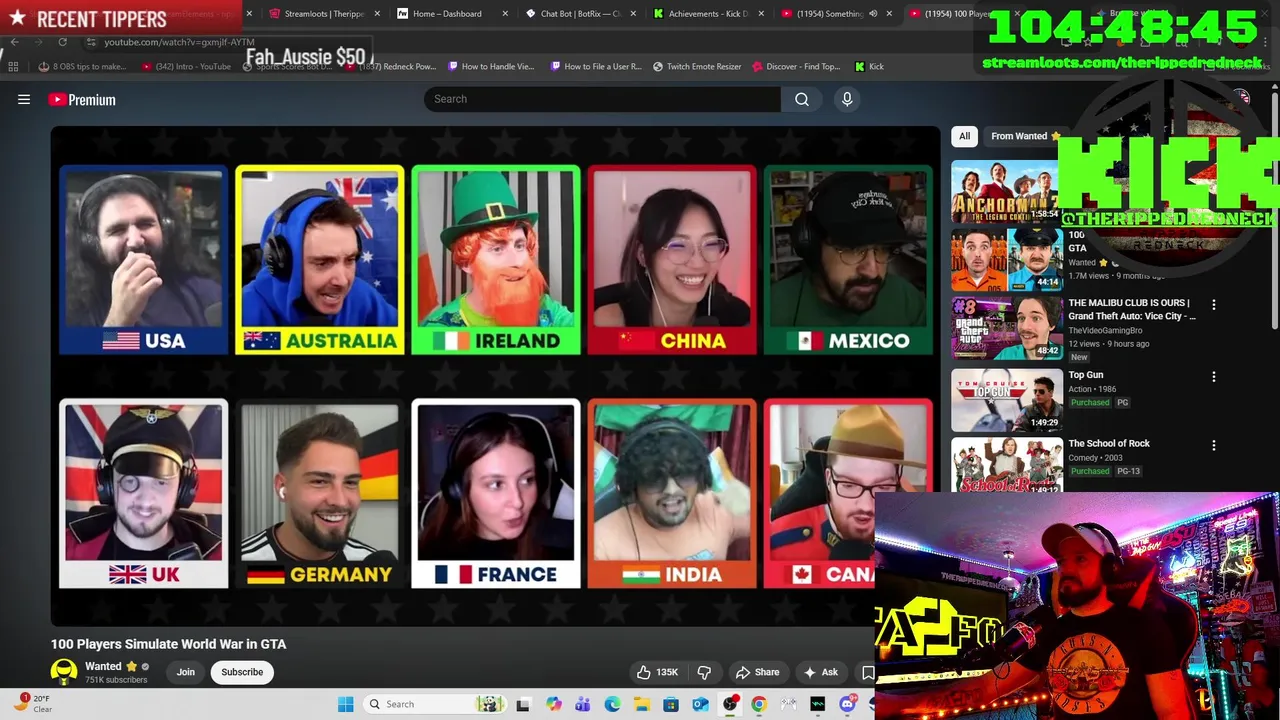Open Microsoft Store from the taskbar

point(671,704)
